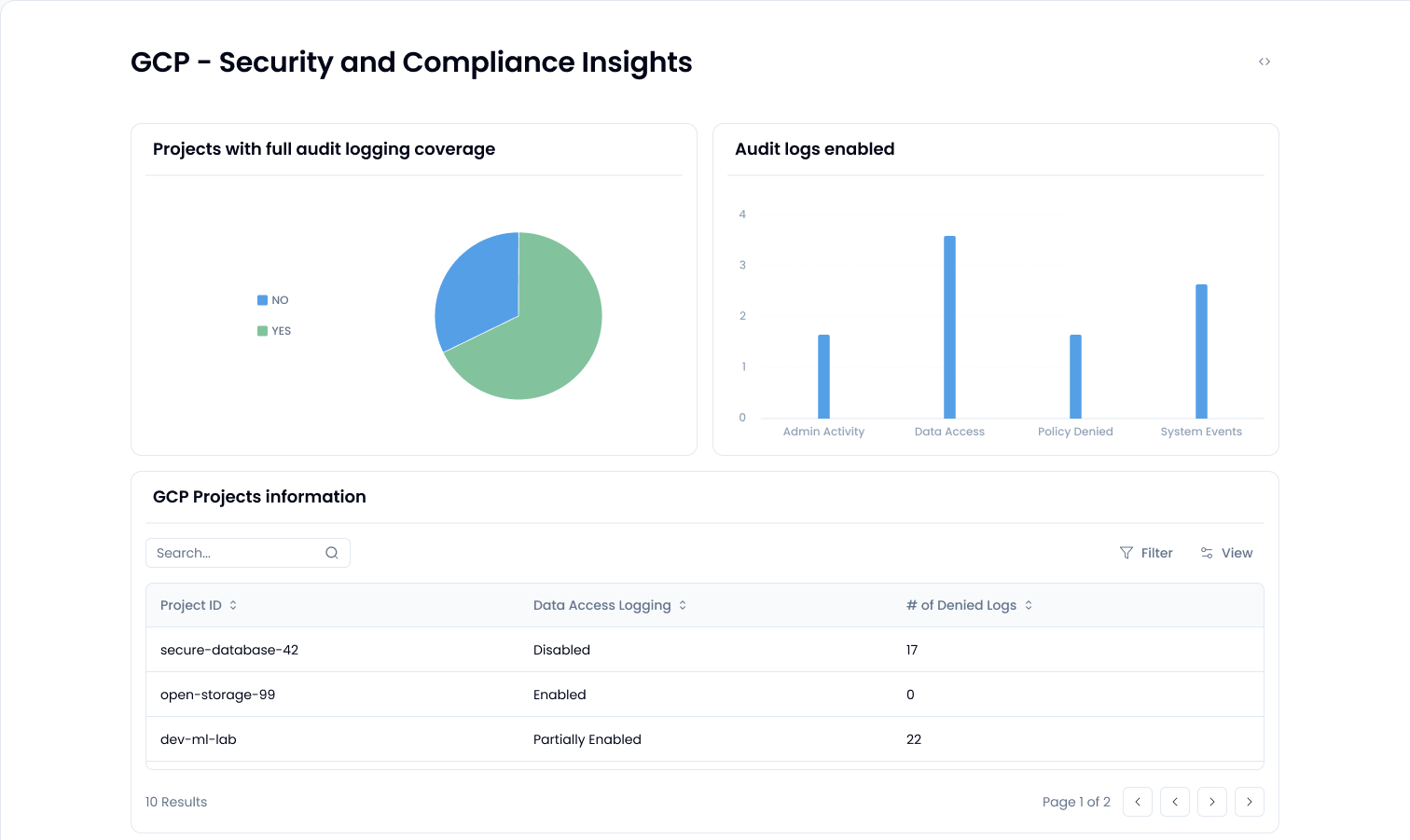Click the magnifier icon in the search box
This screenshot has height=840, width=1410.
332,553
